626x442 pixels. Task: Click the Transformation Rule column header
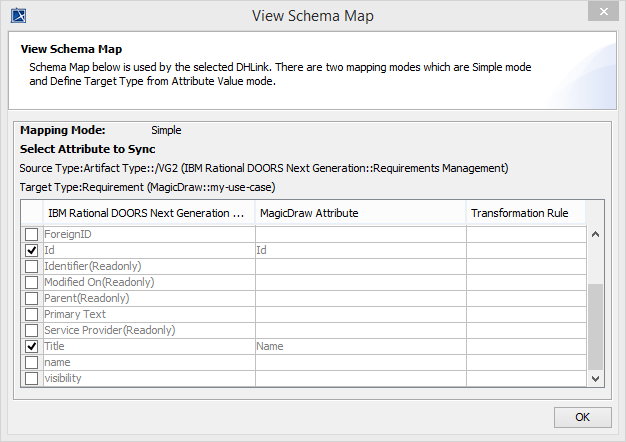[519, 213]
